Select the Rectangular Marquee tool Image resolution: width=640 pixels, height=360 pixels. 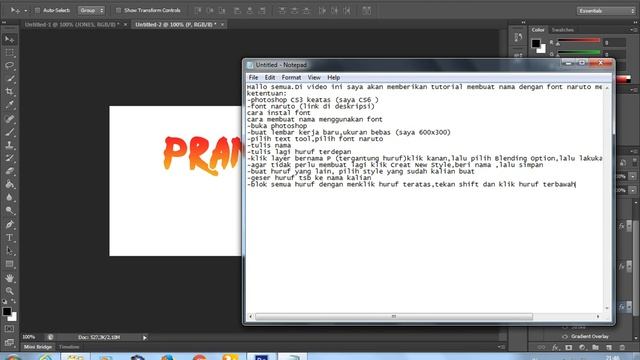10,53
